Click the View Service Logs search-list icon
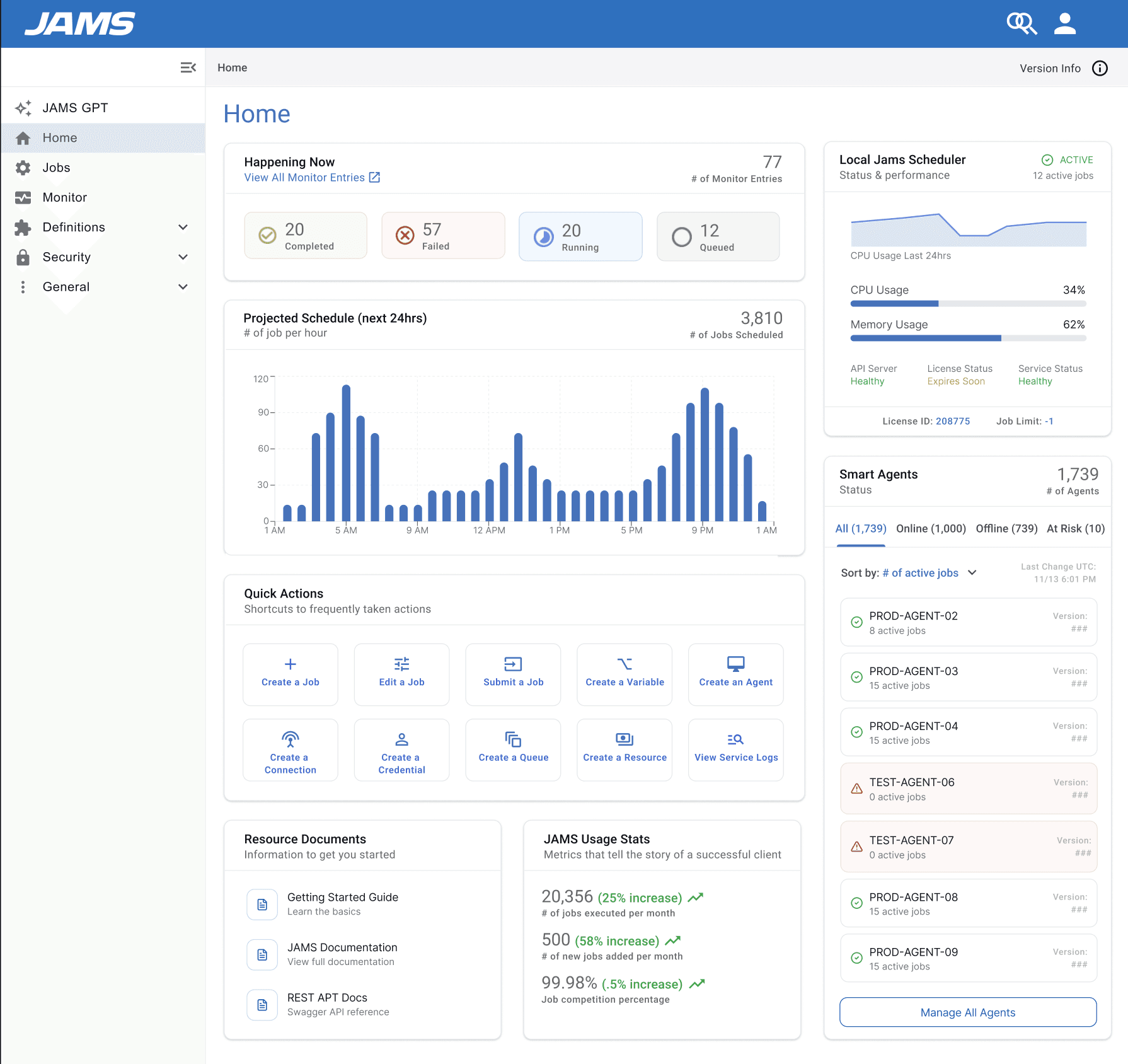This screenshot has height=1064, width=1128. click(736, 739)
